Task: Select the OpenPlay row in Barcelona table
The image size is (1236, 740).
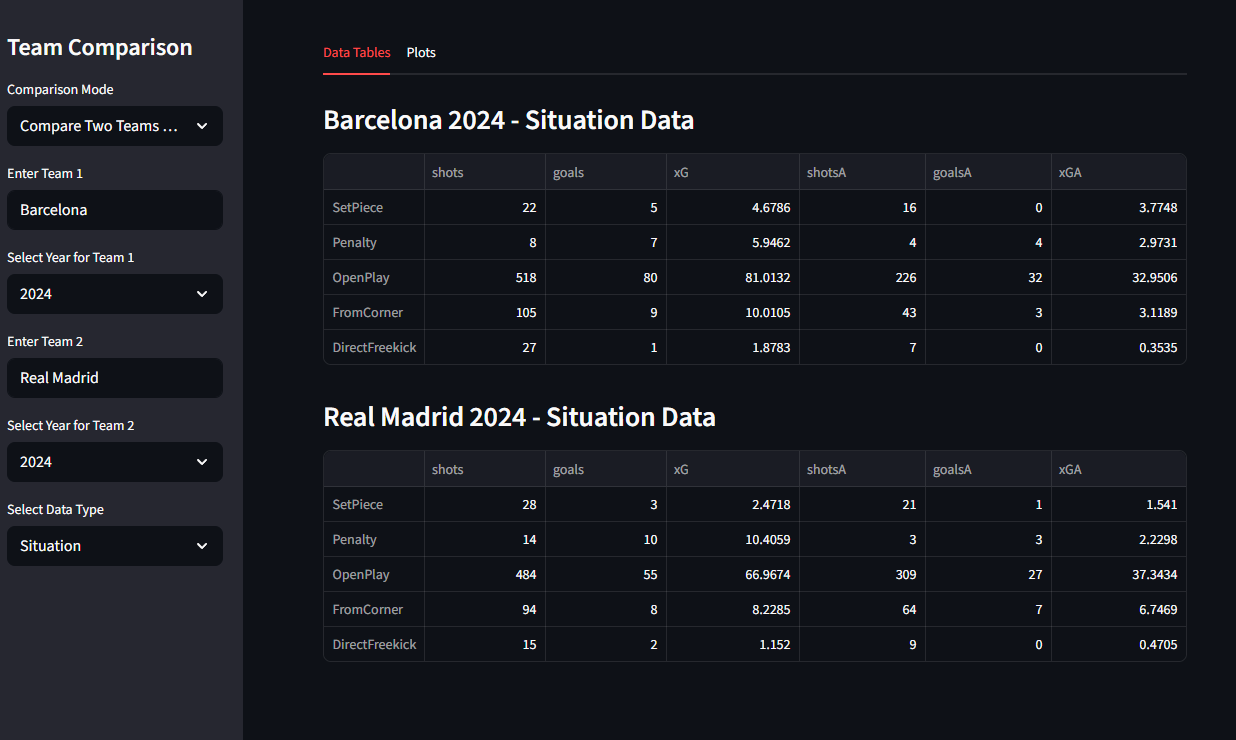Action: pyautogui.click(x=374, y=278)
